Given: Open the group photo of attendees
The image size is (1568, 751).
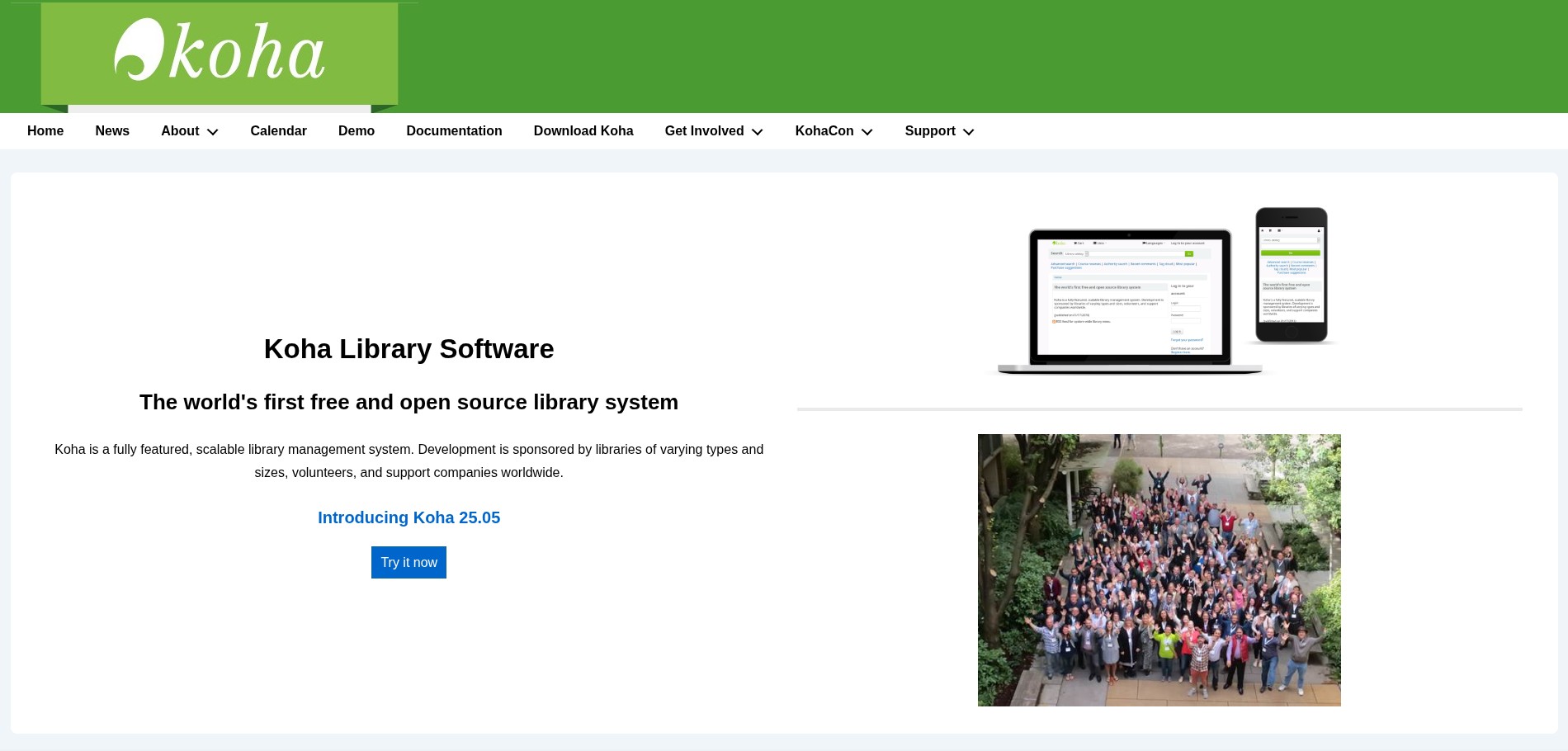Looking at the screenshot, I should click(x=1159, y=569).
